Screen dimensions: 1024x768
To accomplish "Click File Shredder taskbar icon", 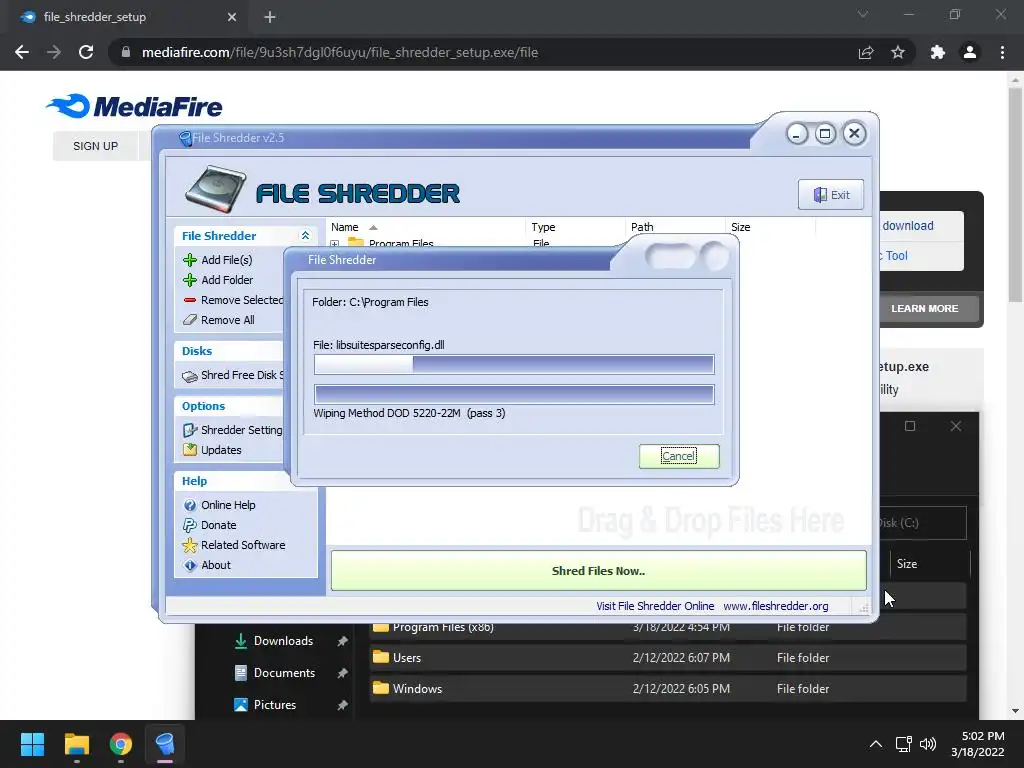I will point(165,744).
